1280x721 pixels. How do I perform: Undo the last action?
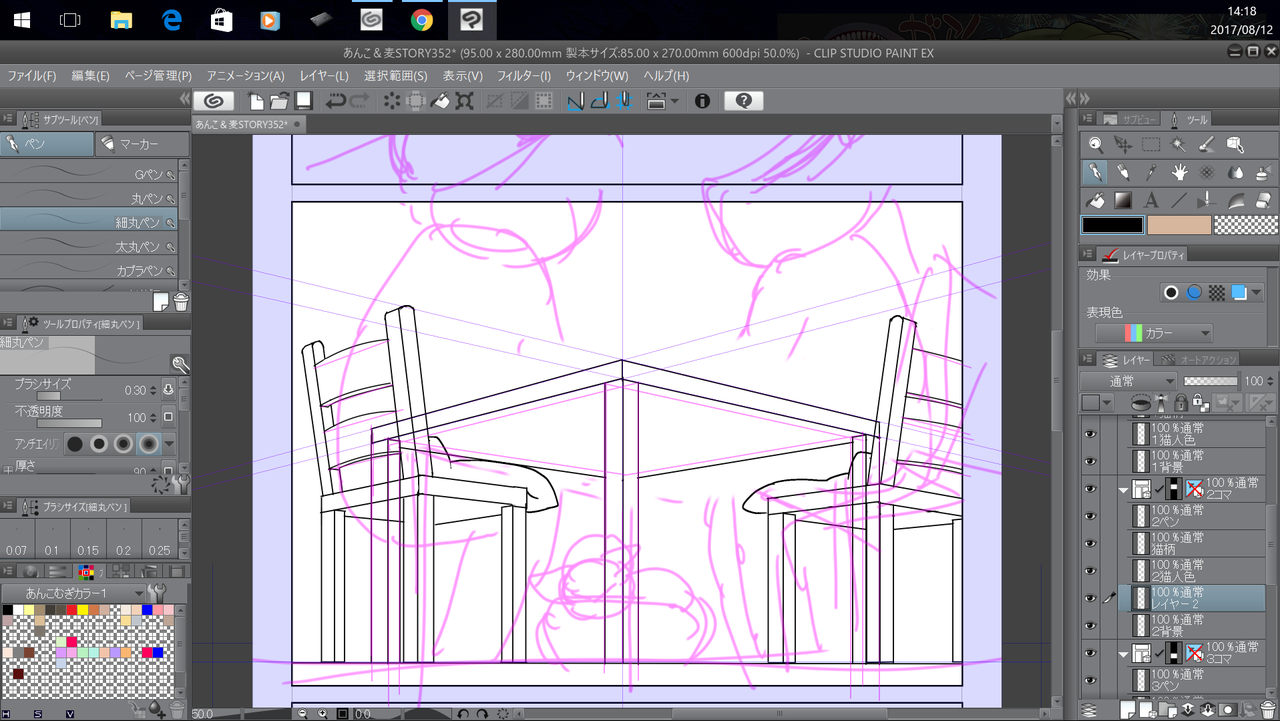point(336,100)
